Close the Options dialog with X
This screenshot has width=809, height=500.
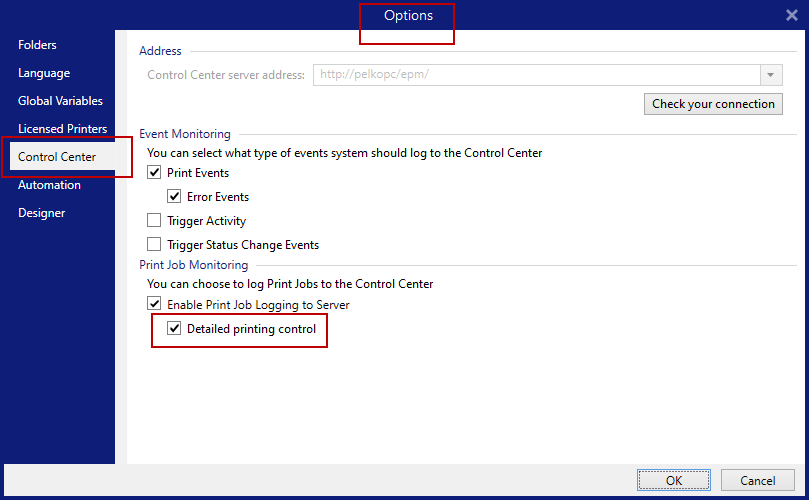pyautogui.click(x=791, y=15)
